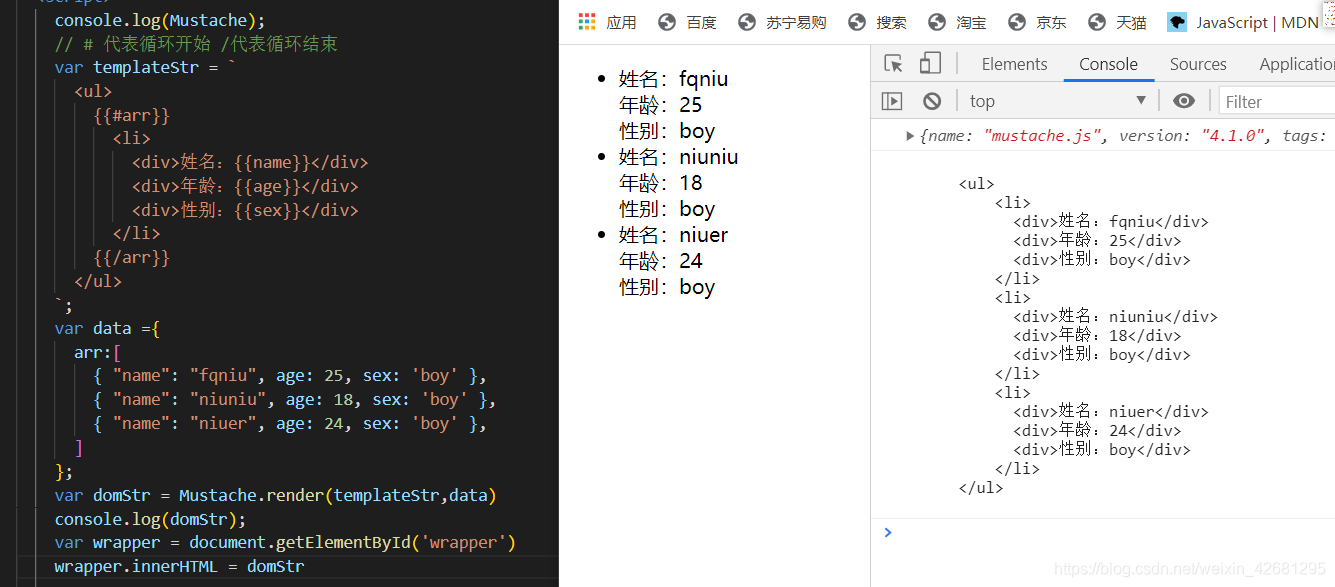Show the console sidebar
1335x587 pixels.
(892, 101)
